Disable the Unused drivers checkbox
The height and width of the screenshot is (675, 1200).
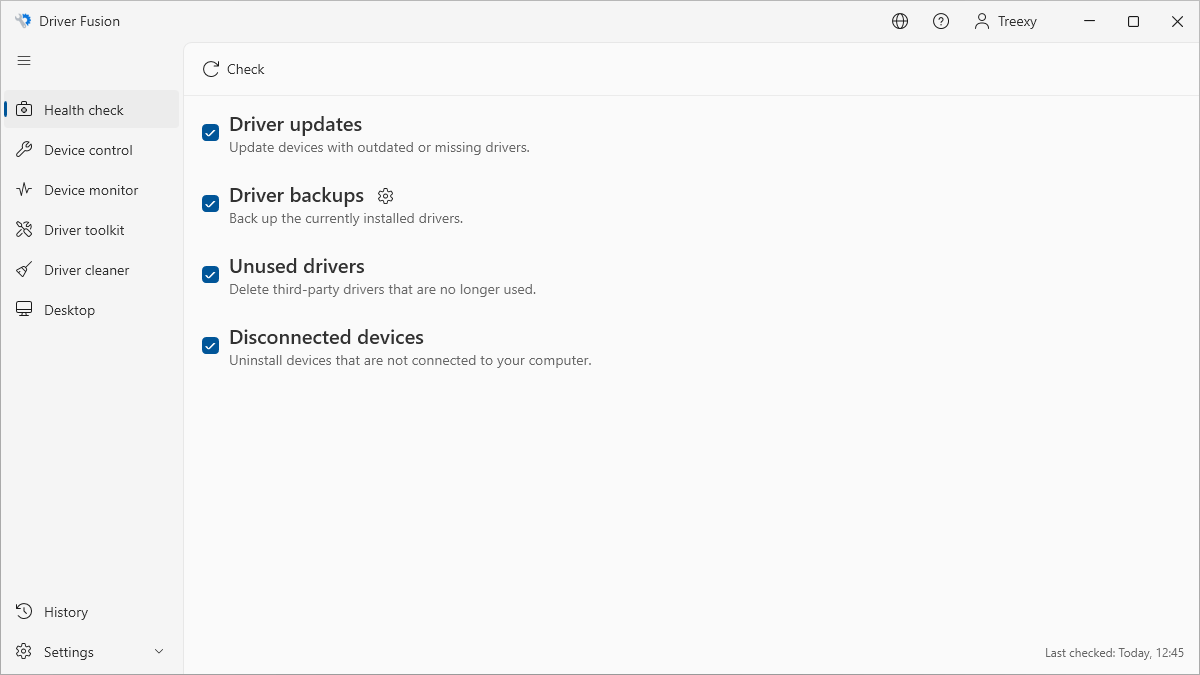click(211, 275)
